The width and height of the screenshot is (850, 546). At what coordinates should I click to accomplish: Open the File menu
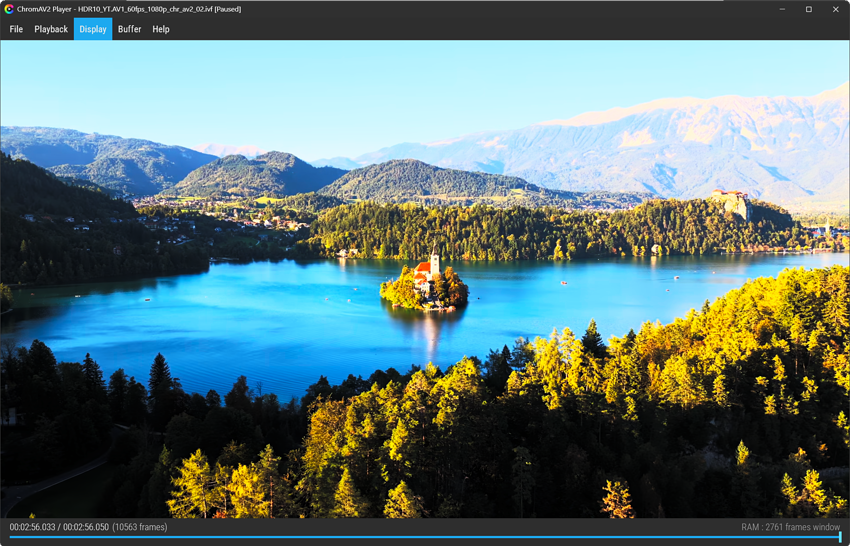[16, 29]
